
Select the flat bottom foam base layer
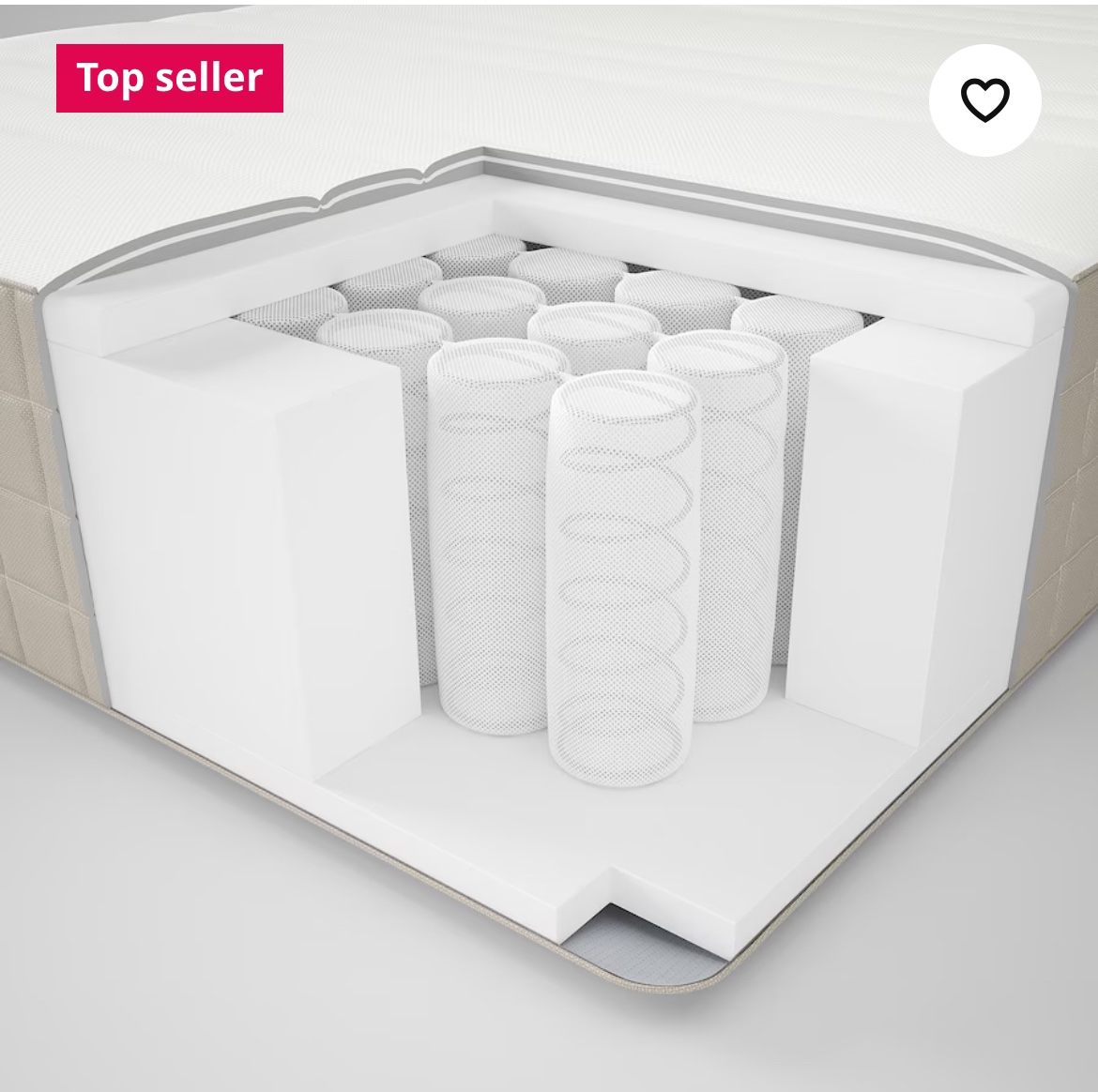click(631, 840)
